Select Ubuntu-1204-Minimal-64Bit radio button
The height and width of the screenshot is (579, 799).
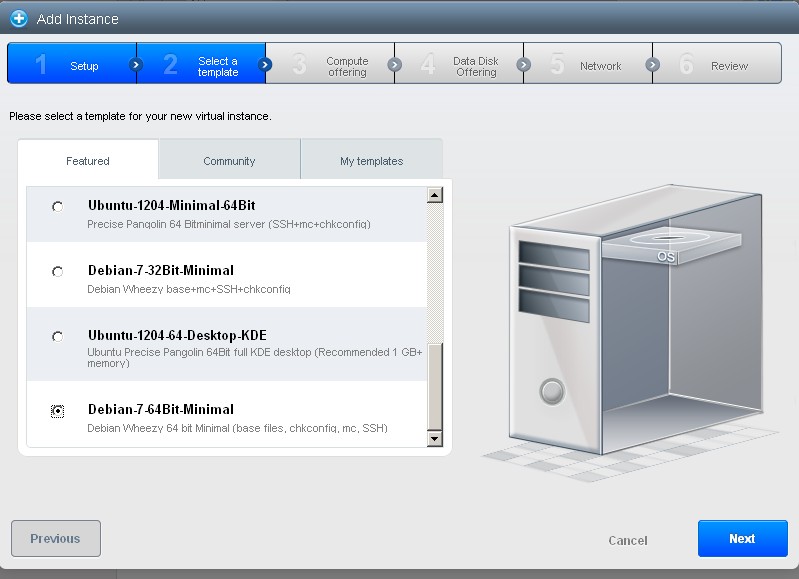58,207
